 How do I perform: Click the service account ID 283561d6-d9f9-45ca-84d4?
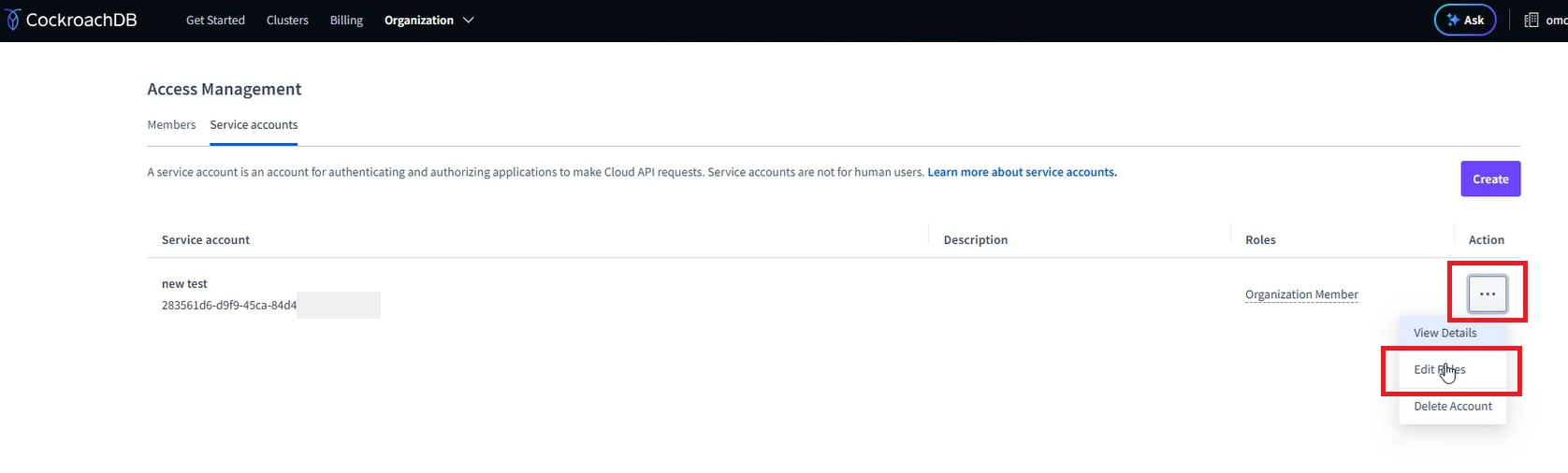point(229,305)
